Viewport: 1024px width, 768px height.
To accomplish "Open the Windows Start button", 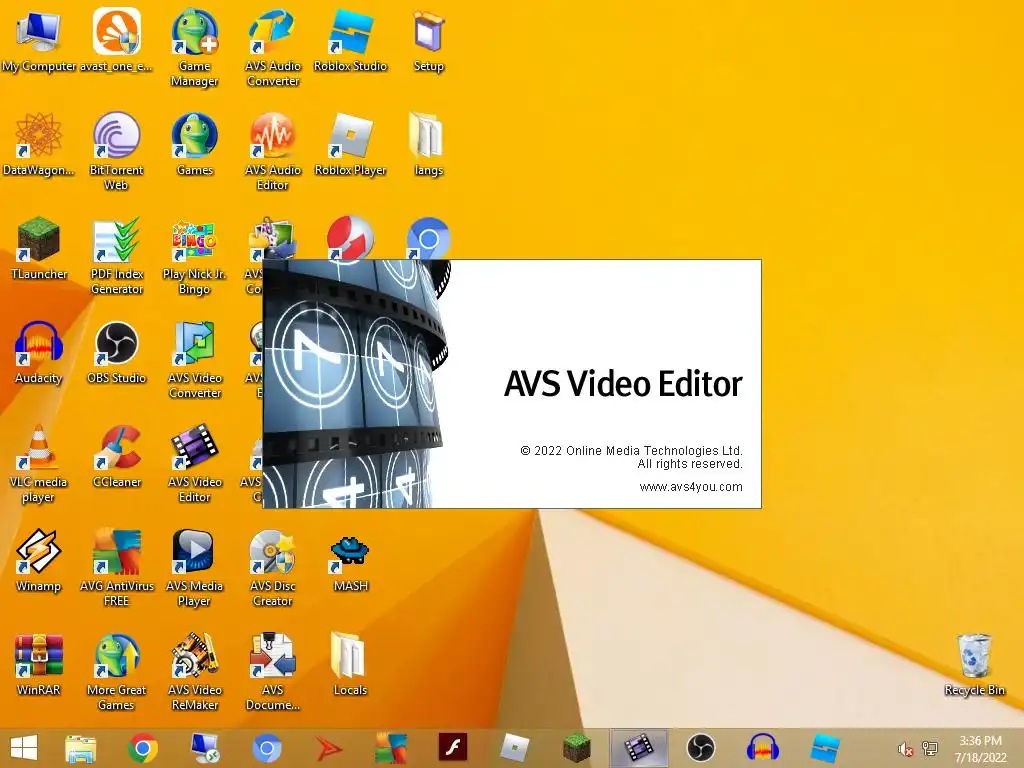I will coord(24,748).
